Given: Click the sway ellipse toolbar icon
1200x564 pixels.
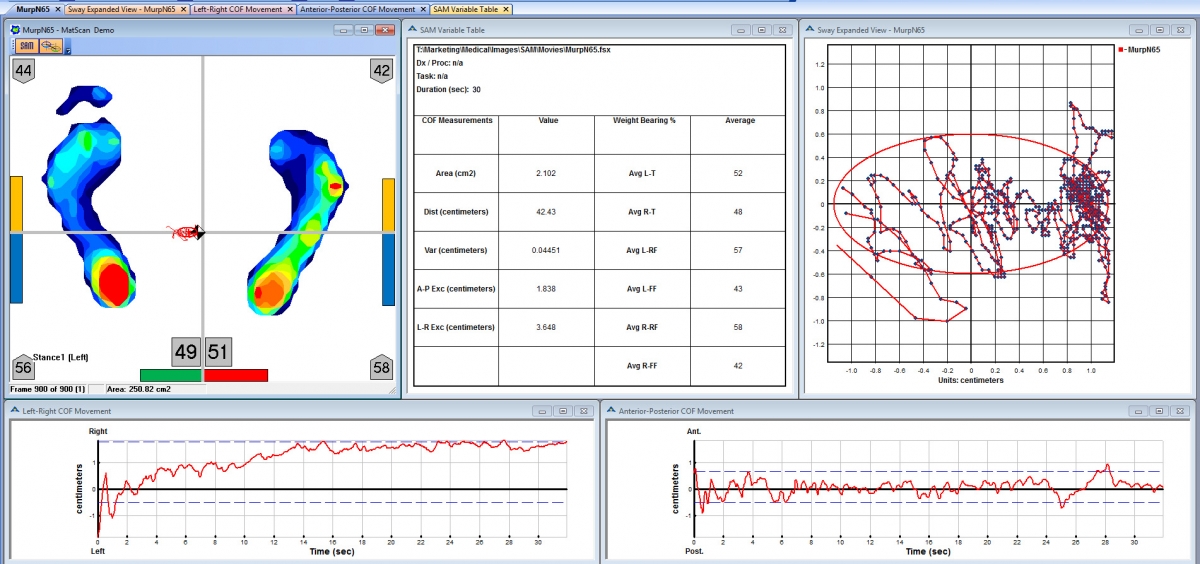Looking at the screenshot, I should point(49,46).
